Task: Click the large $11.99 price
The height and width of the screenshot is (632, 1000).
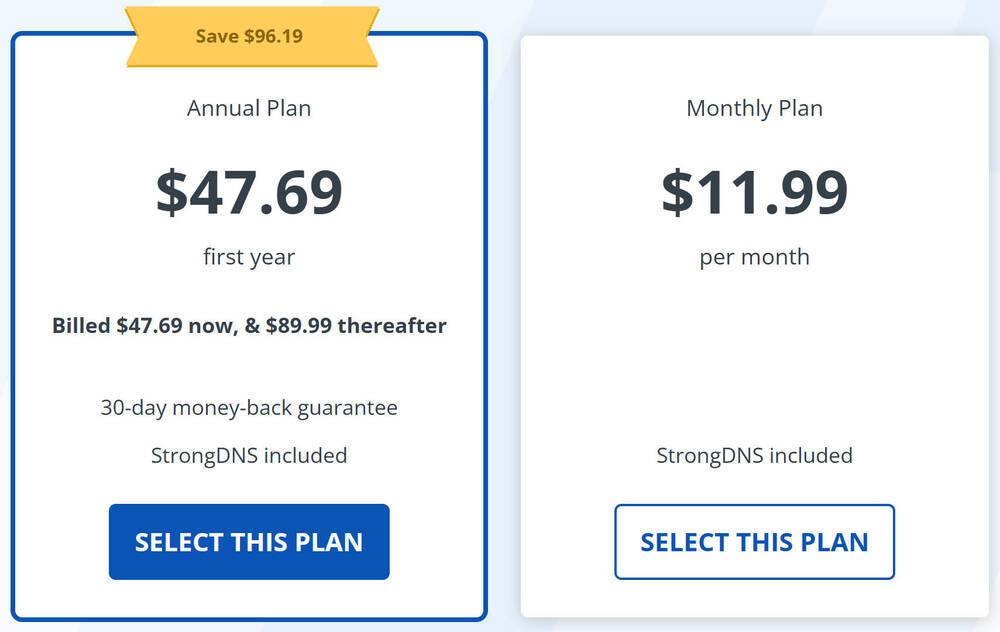Action: point(754,193)
